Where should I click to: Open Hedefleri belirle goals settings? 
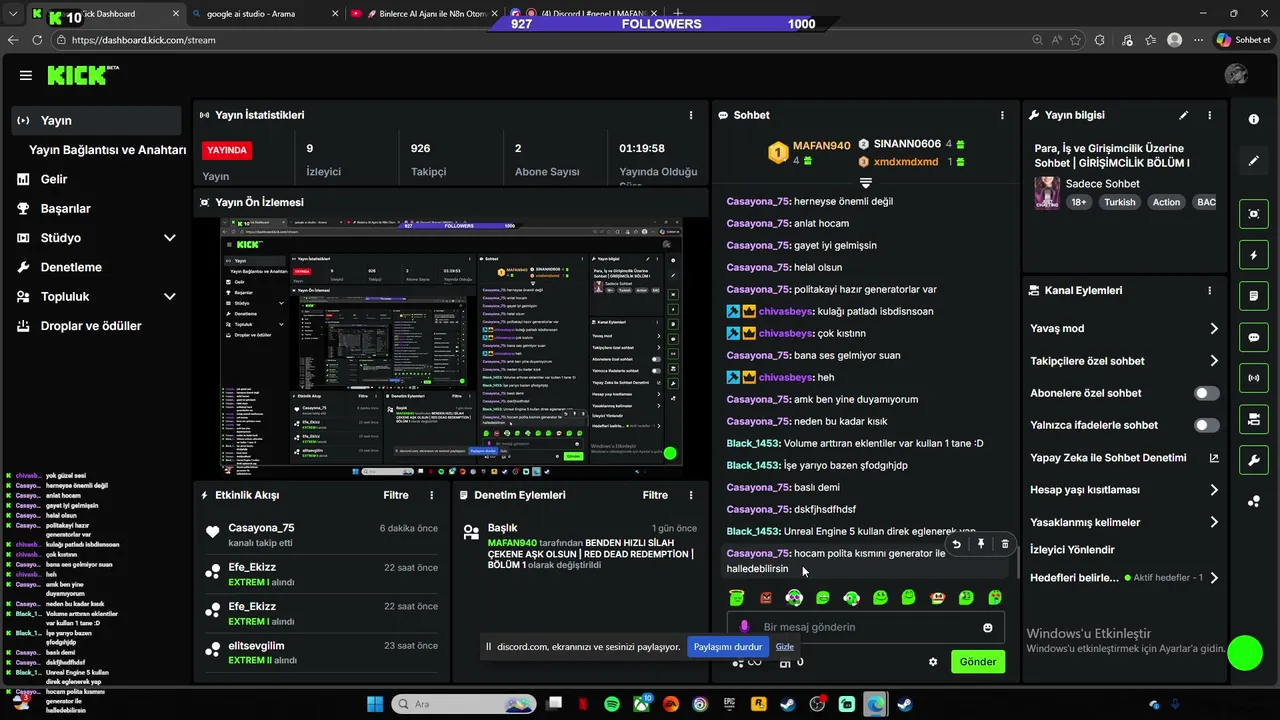point(1124,578)
